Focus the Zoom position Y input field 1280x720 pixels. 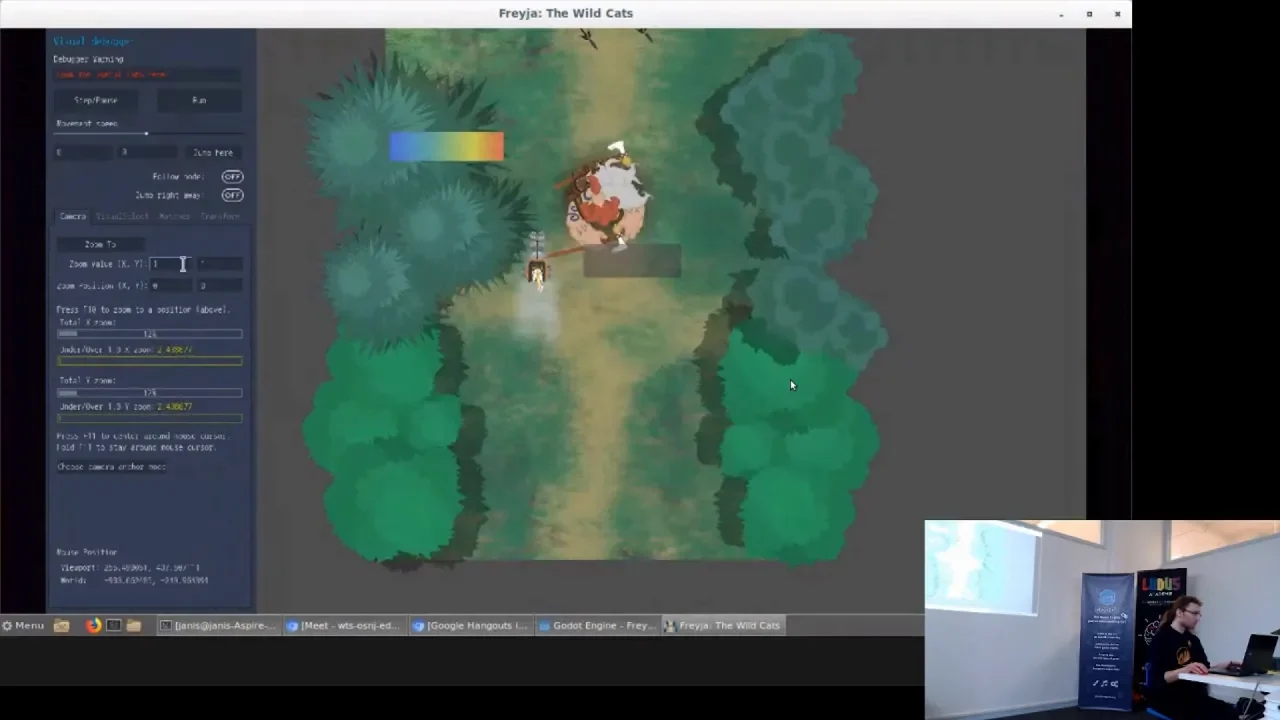[x=220, y=286]
